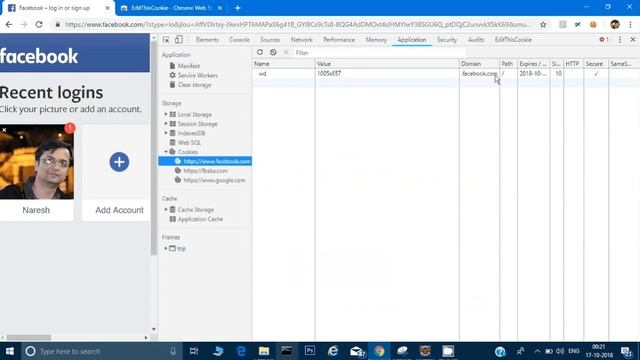The width and height of the screenshot is (640, 360).
Task: Open File Explorer from the taskbar
Action: point(264,351)
